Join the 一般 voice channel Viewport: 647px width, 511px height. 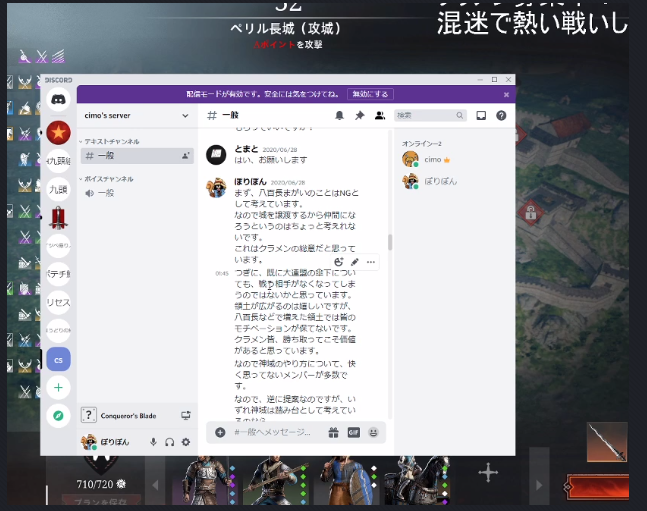click(x=137, y=193)
